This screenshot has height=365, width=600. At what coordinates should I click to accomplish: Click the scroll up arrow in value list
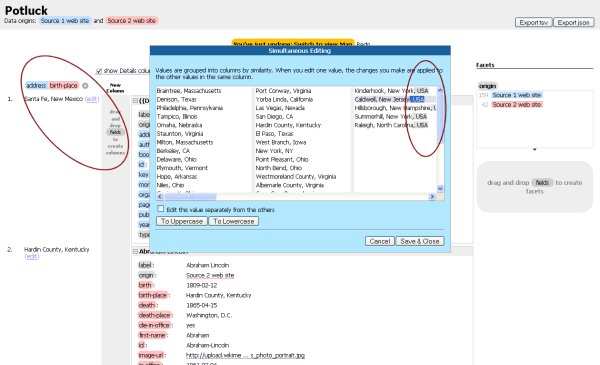click(440, 90)
